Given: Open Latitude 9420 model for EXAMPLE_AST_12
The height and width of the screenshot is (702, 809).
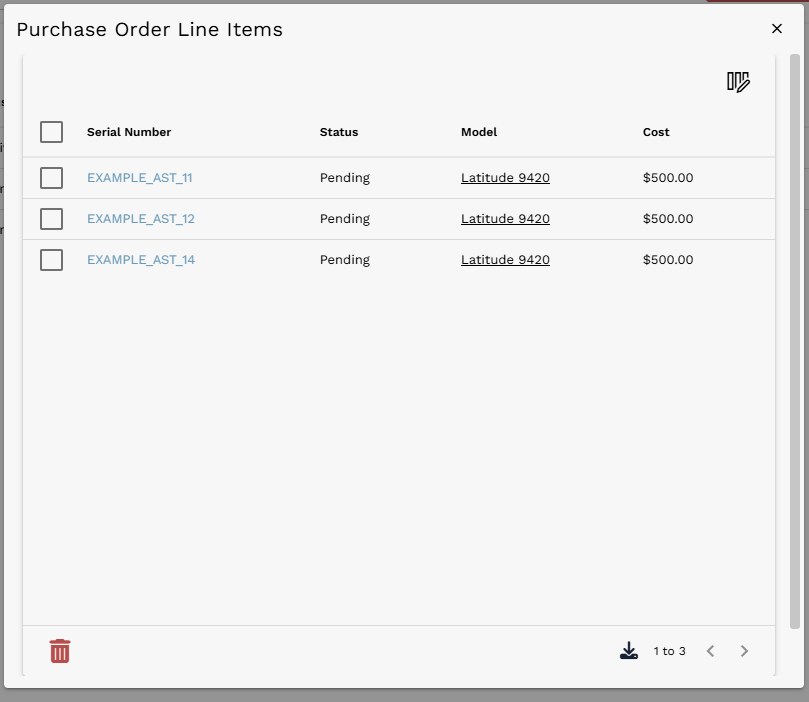Looking at the screenshot, I should pyautogui.click(x=505, y=219).
